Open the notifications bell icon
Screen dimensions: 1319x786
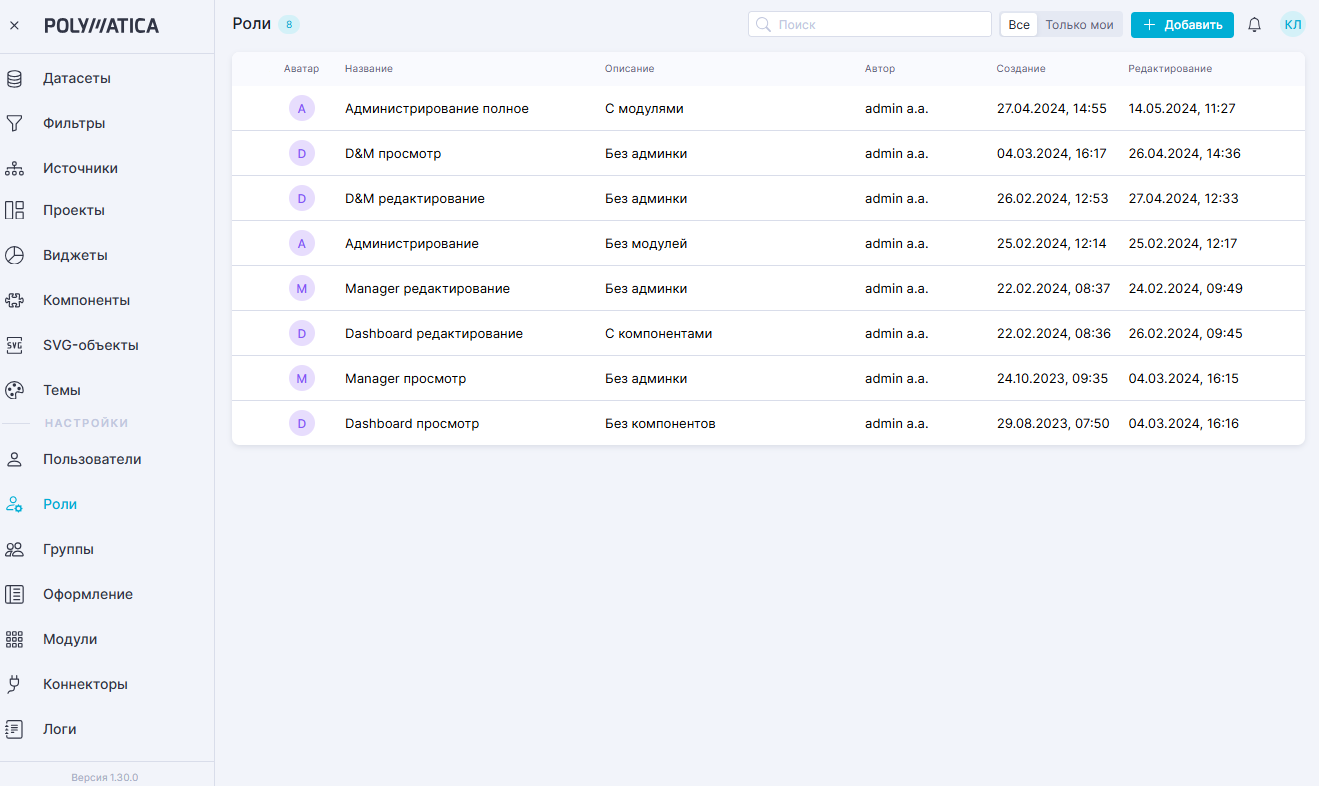pos(1254,25)
